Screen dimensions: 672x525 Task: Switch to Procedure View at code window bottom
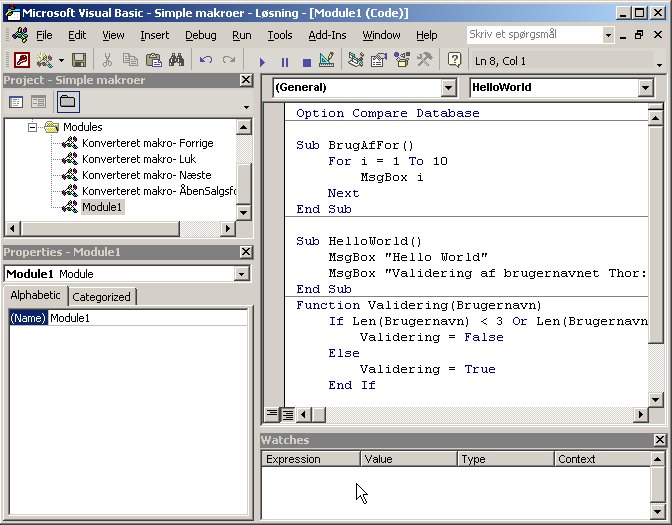(272, 414)
